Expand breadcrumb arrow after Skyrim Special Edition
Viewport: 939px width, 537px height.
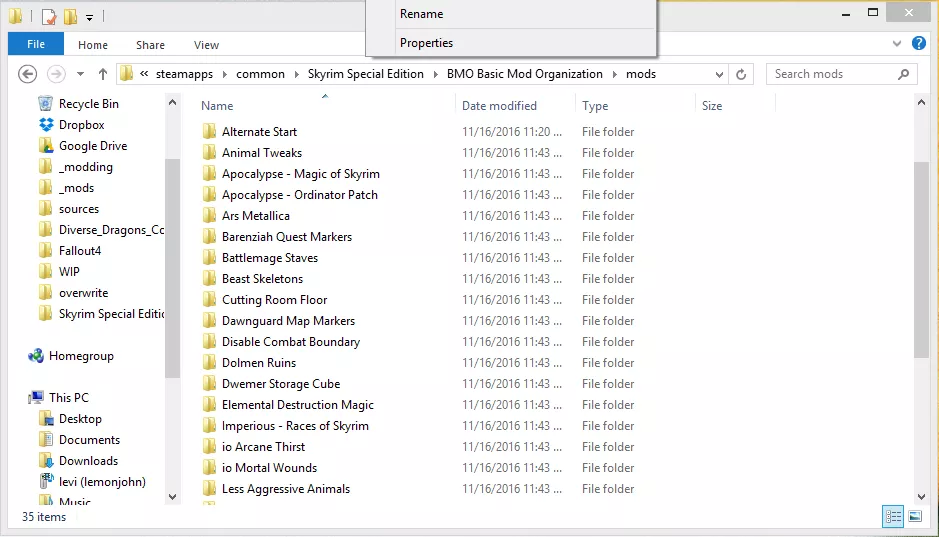pos(435,74)
